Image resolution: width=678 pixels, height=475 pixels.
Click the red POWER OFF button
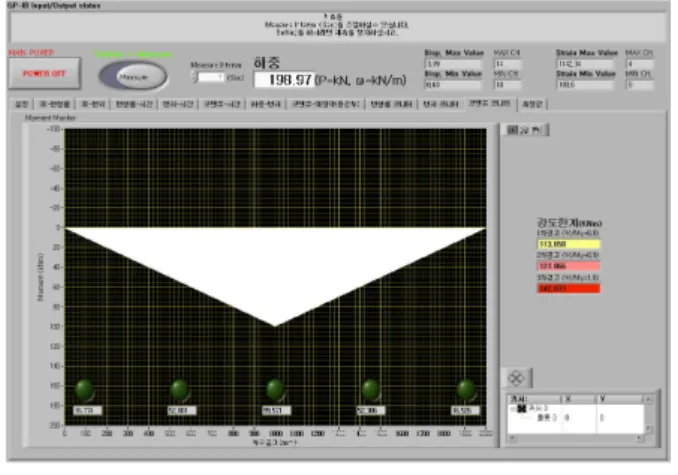(44, 73)
